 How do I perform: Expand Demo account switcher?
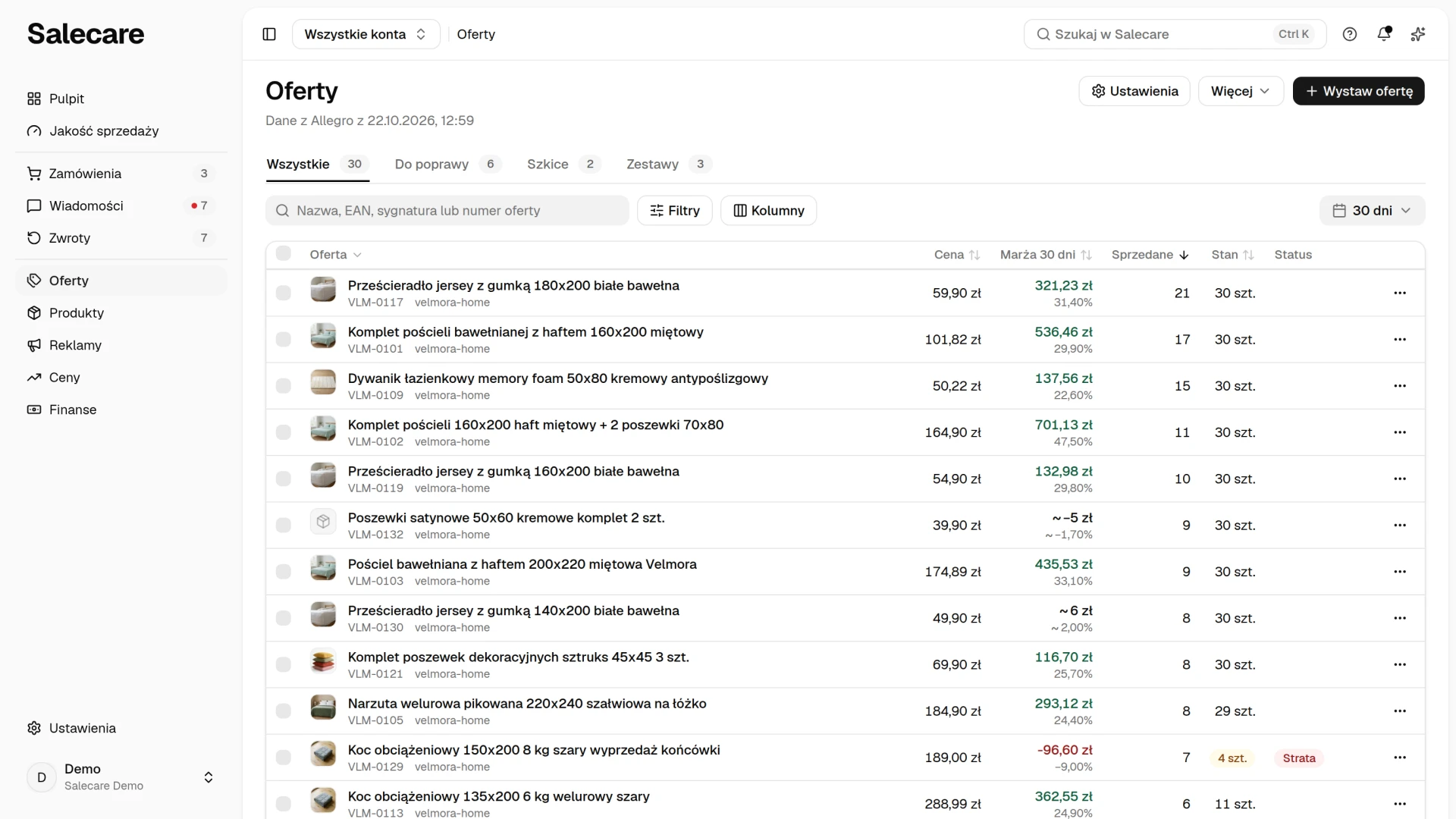121,777
